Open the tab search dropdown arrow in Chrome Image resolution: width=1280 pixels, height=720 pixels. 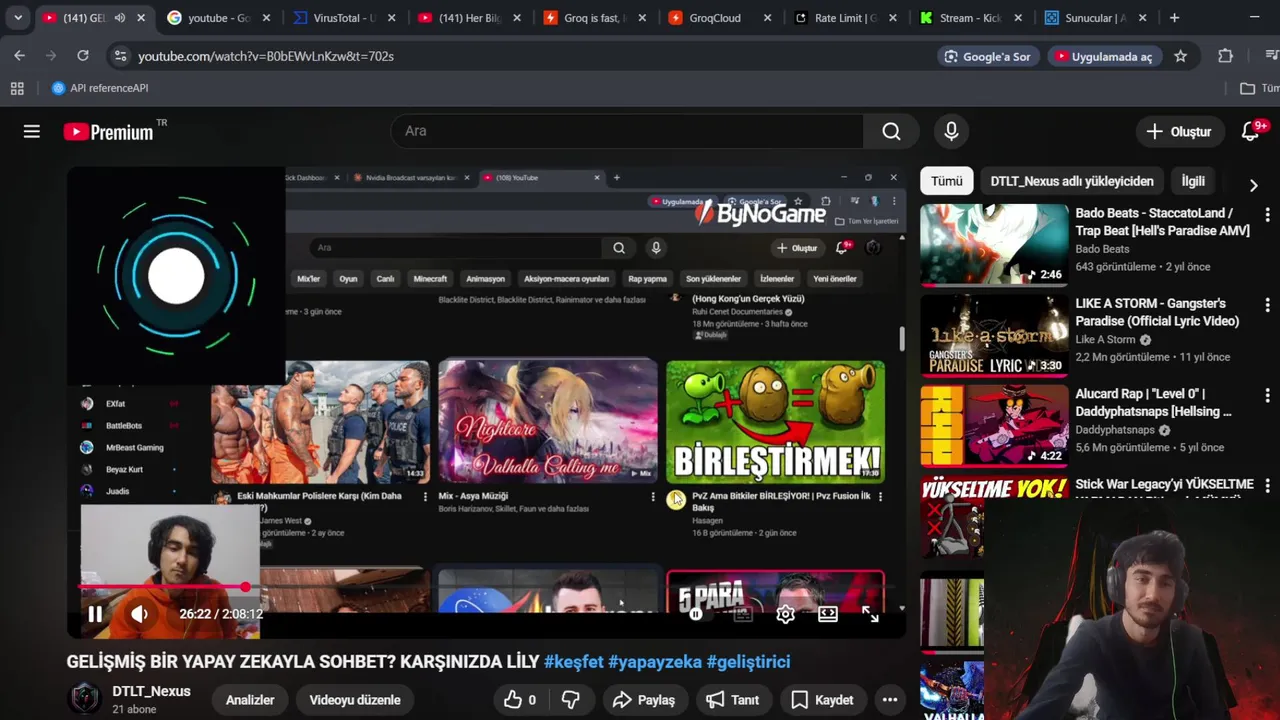point(18,18)
